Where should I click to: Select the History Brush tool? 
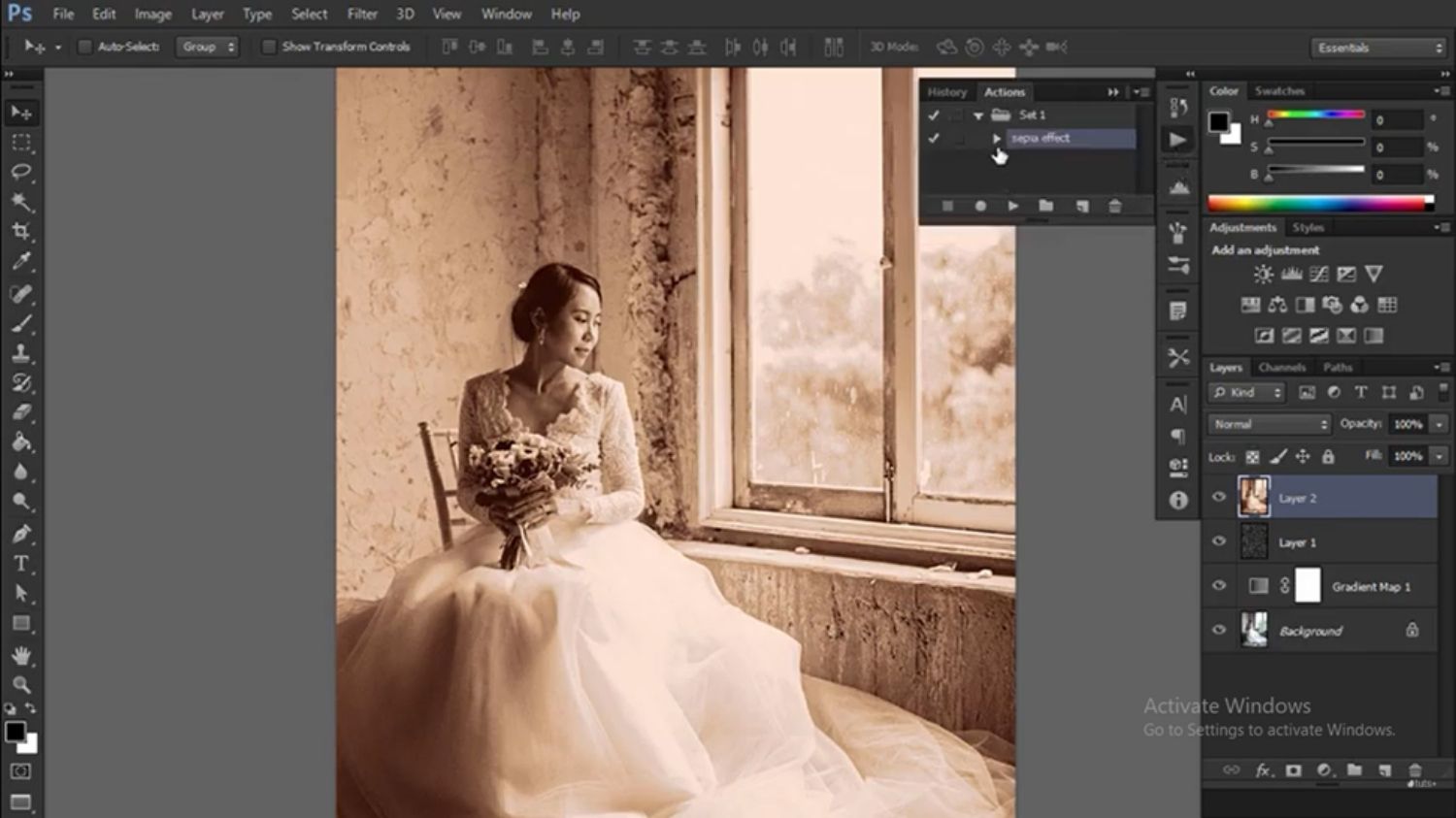click(x=21, y=382)
